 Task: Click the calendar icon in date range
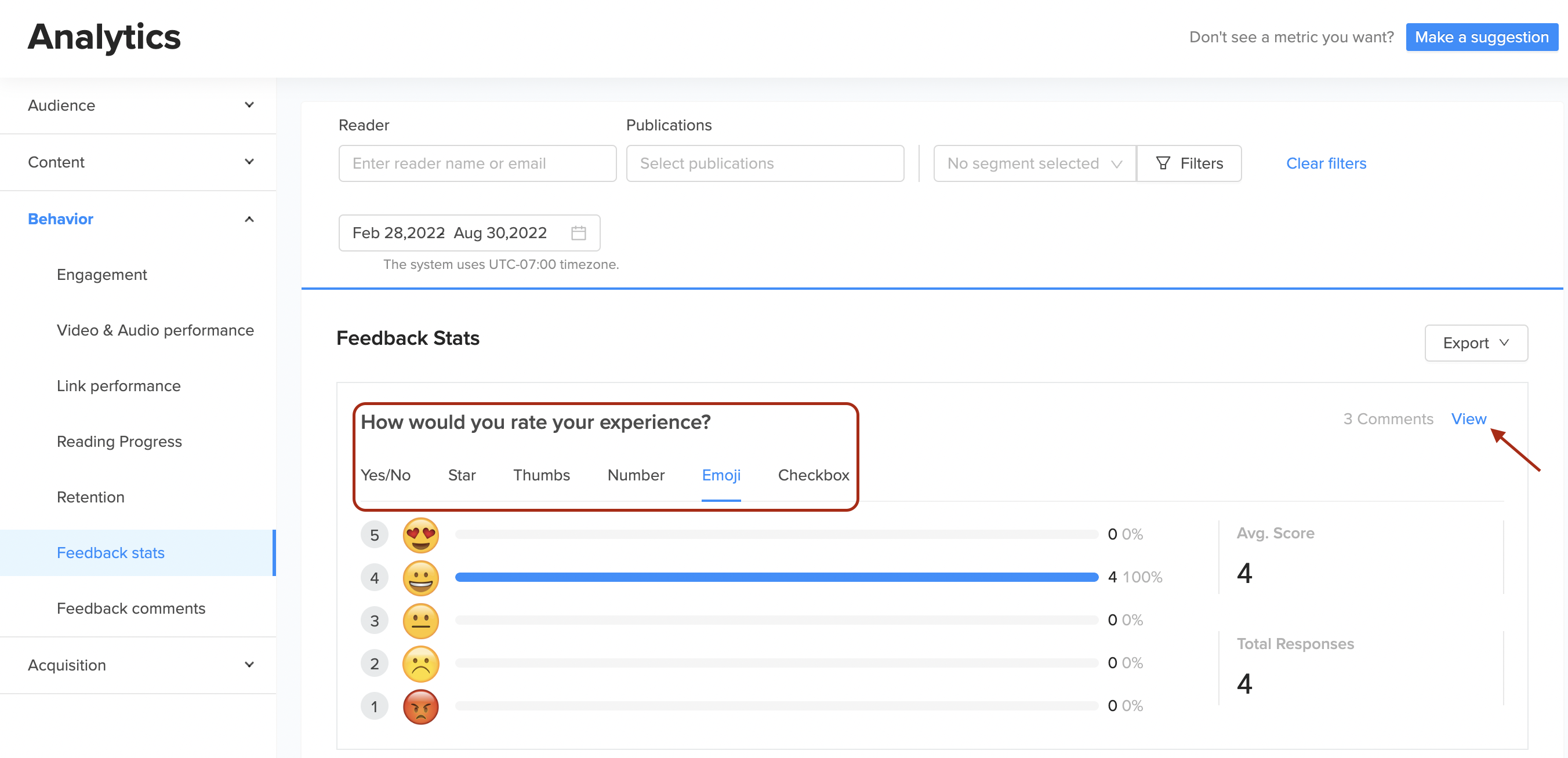coord(578,233)
